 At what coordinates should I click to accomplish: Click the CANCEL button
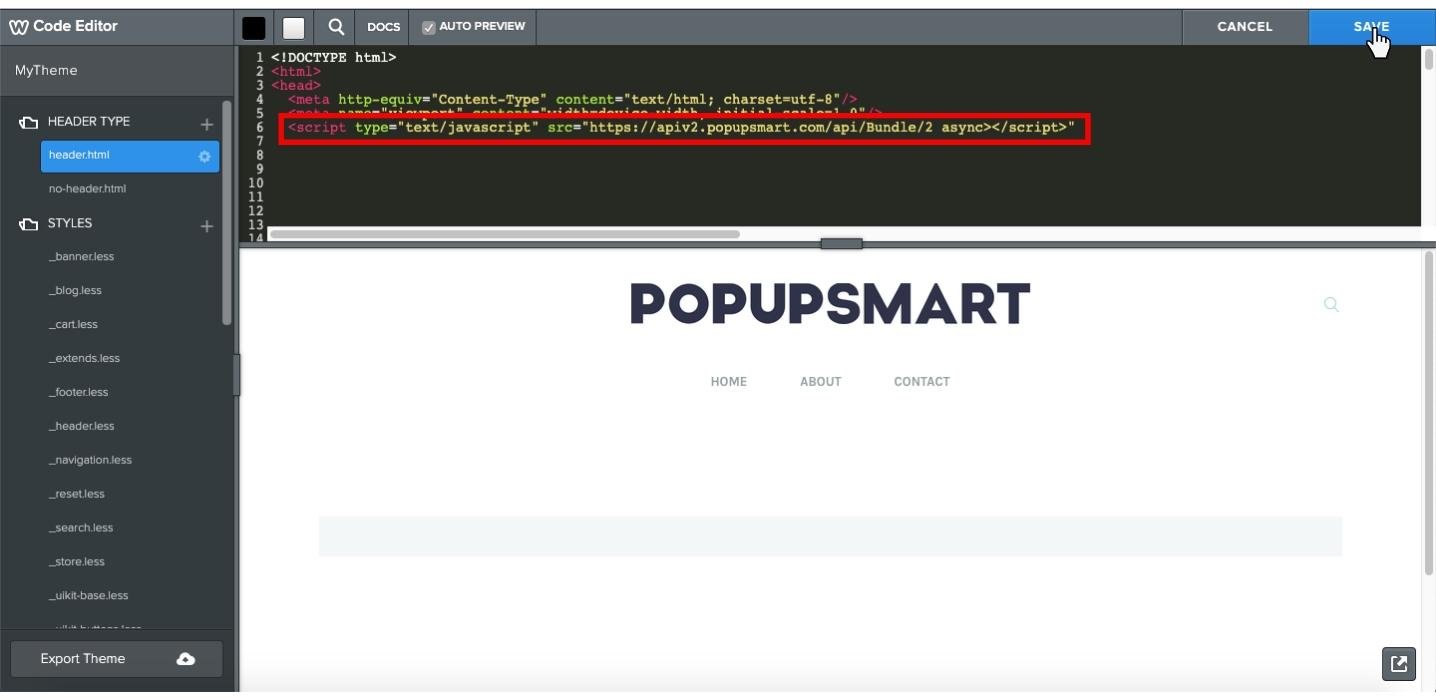1244,27
